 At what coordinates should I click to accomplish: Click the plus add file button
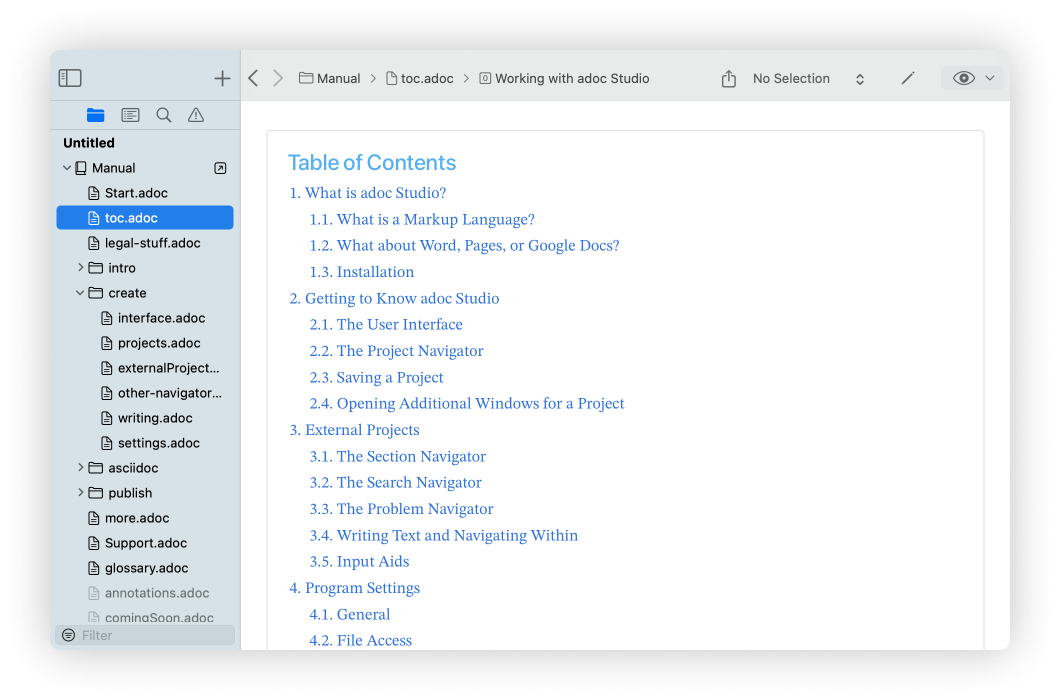[222, 78]
